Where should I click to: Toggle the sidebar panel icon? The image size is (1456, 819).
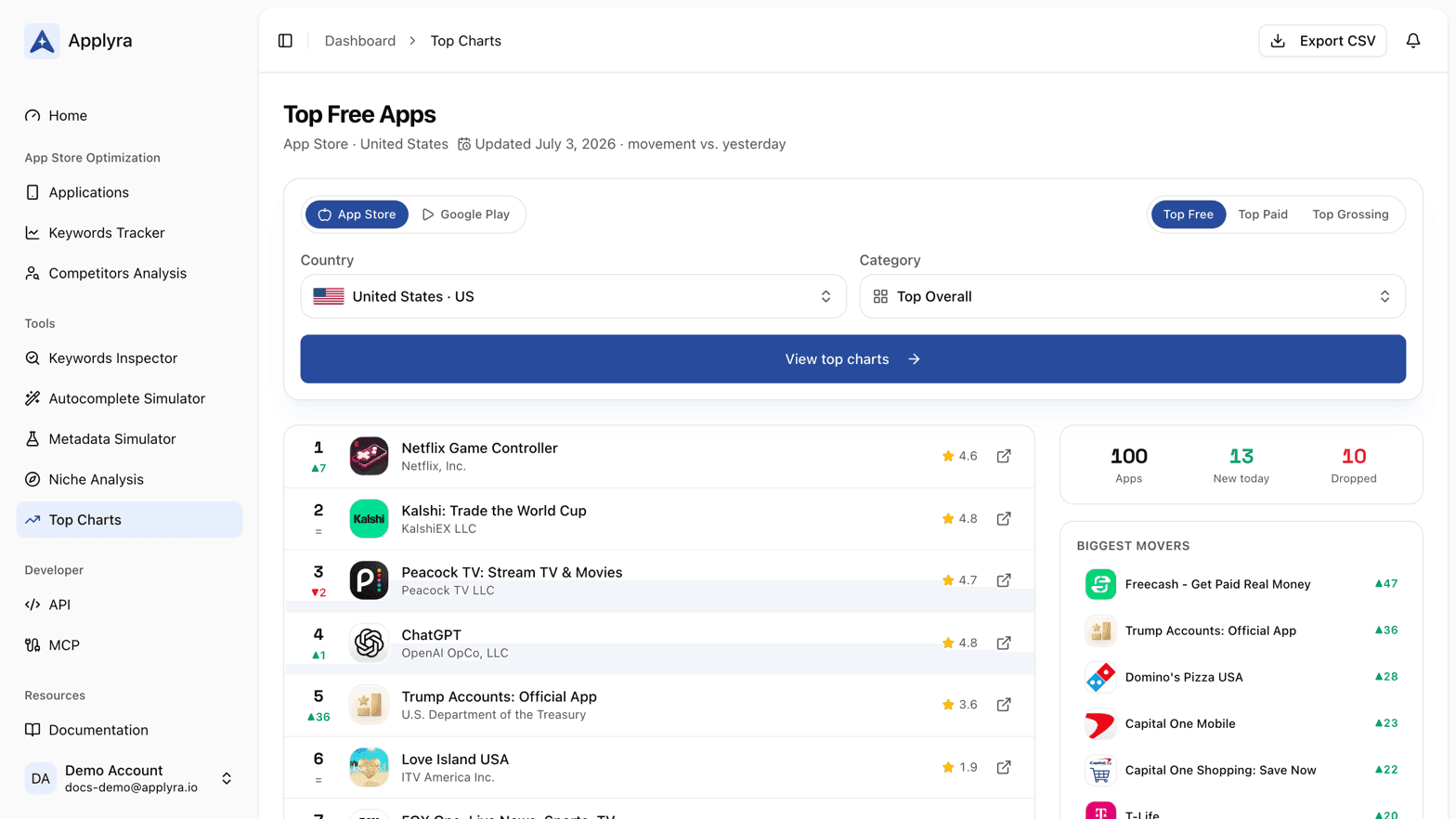coord(285,41)
